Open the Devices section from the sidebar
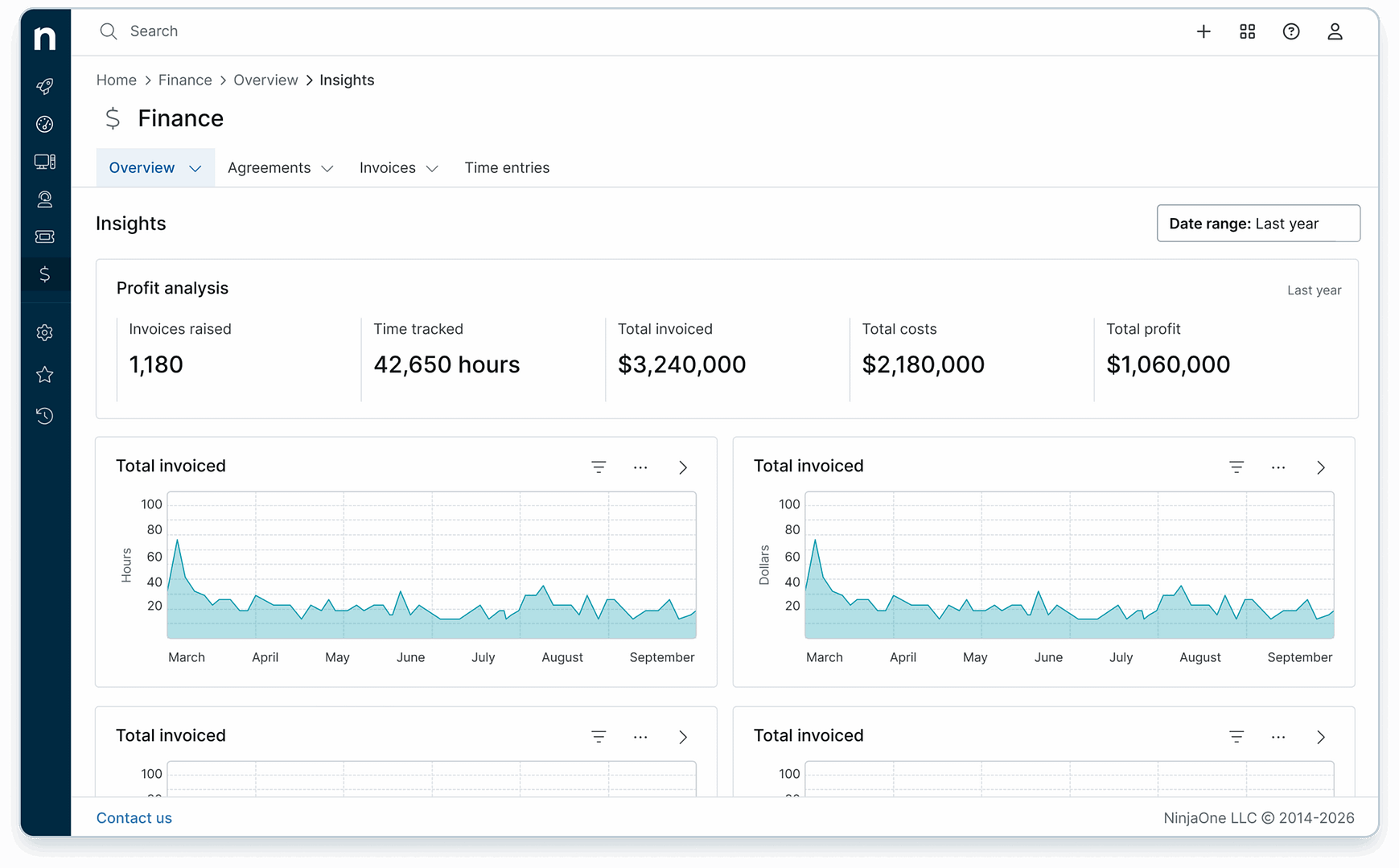The width and height of the screenshot is (1399, 868). point(45,162)
